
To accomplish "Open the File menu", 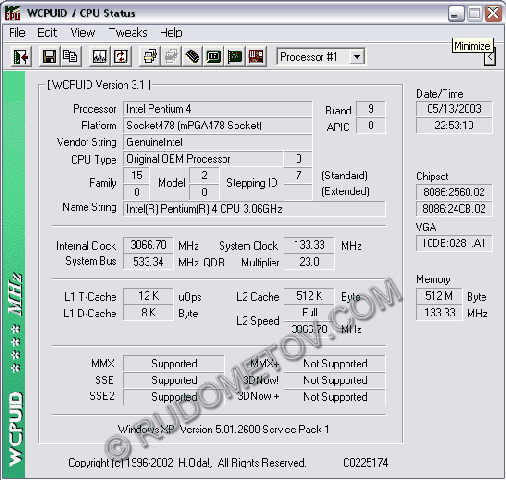I will [17, 33].
